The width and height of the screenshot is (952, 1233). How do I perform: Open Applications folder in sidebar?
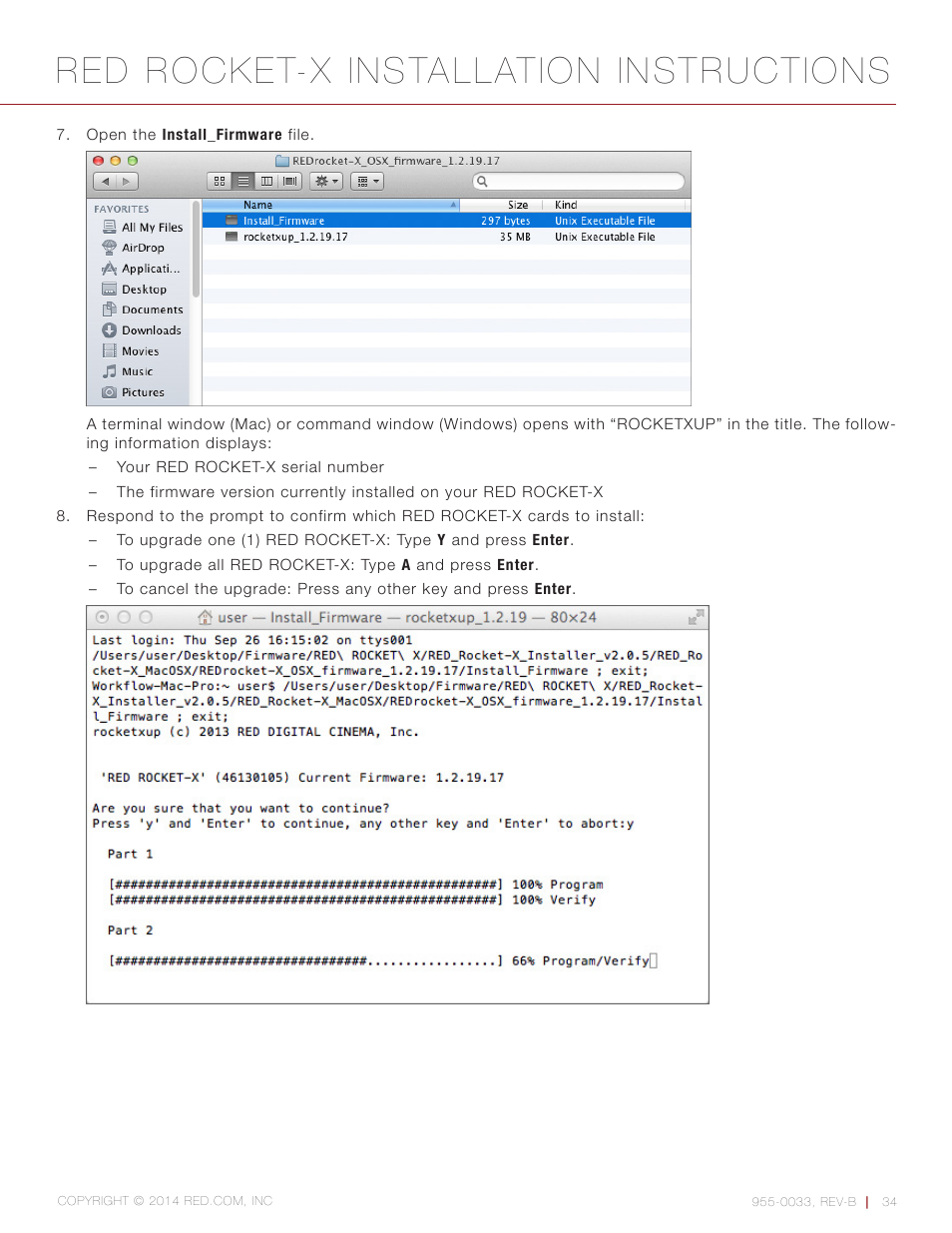click(x=142, y=269)
